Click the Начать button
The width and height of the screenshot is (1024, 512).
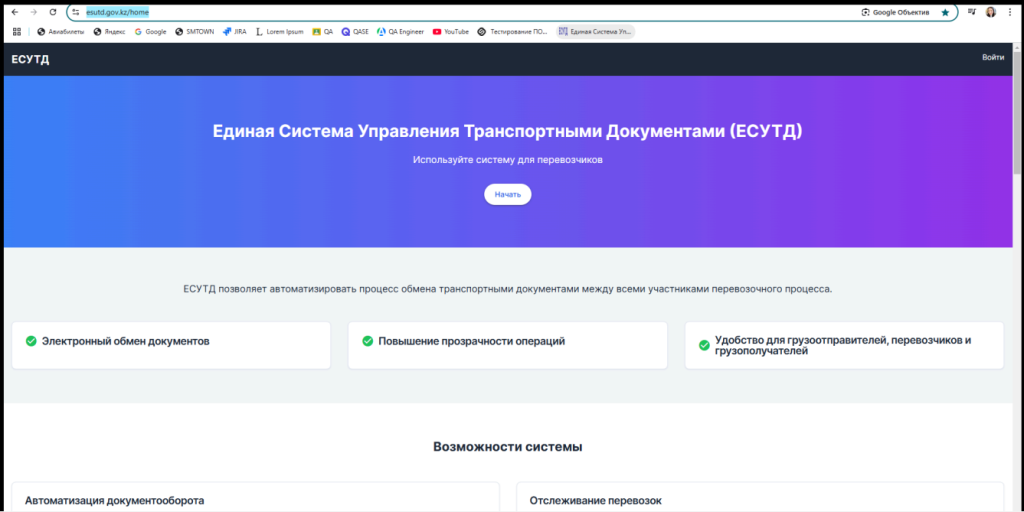507,195
